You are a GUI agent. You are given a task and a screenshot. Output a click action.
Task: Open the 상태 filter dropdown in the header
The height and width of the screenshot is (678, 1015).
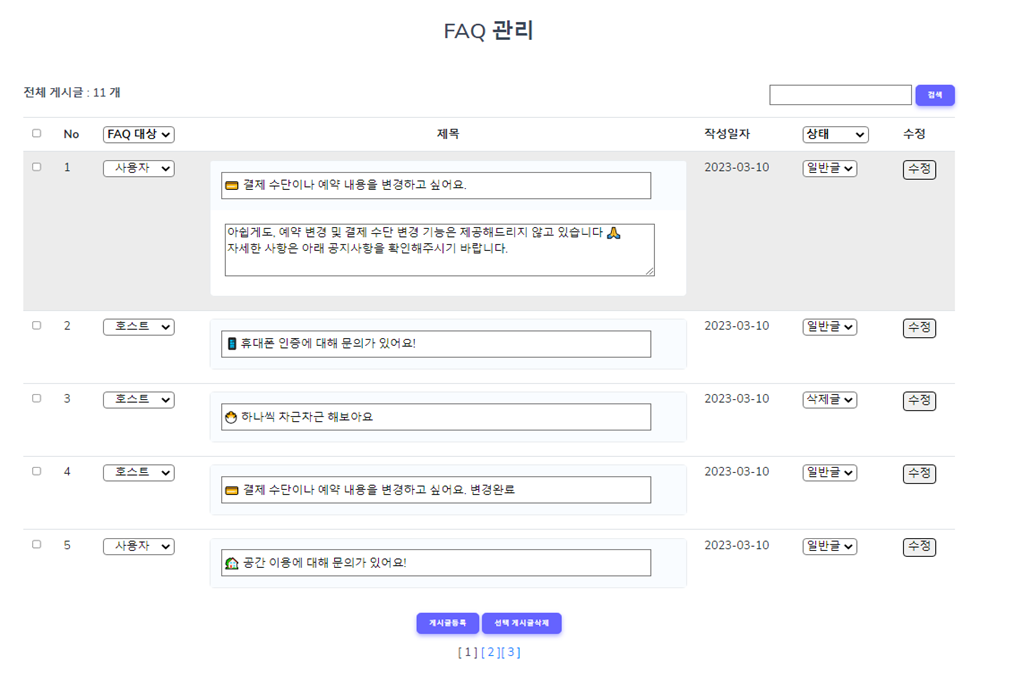pyautogui.click(x=834, y=134)
